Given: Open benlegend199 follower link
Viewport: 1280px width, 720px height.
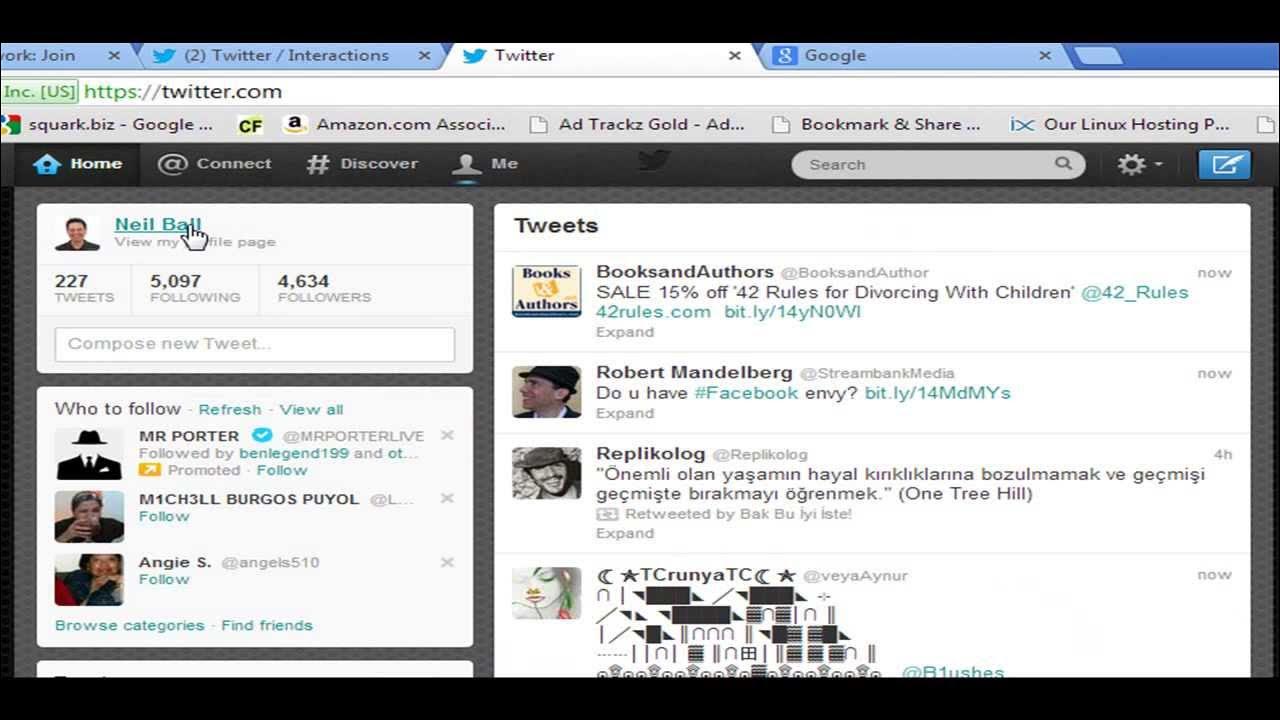Looking at the screenshot, I should pyautogui.click(x=294, y=453).
